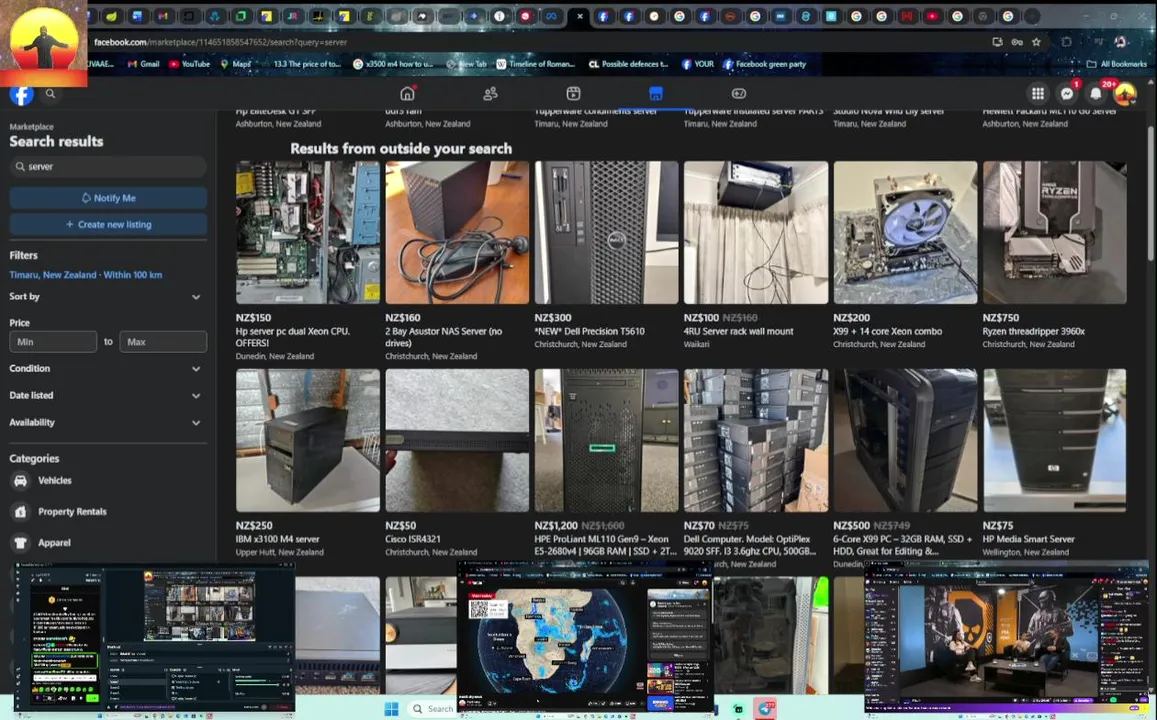The image size is (1157, 720).
Task: Change Timaru, New Zealand location filter
Action: tap(86, 274)
